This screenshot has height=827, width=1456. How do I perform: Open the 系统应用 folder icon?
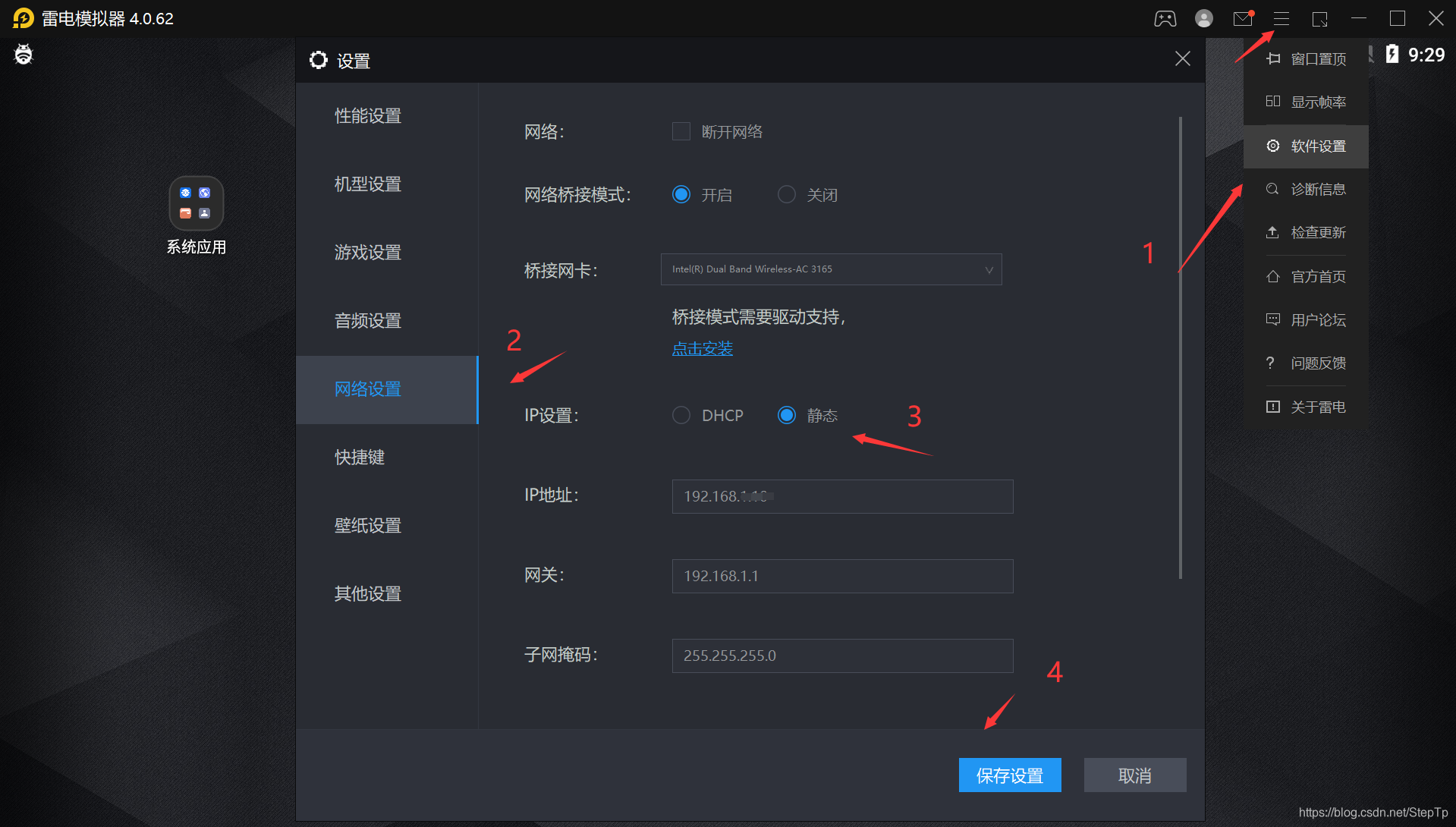(x=196, y=203)
